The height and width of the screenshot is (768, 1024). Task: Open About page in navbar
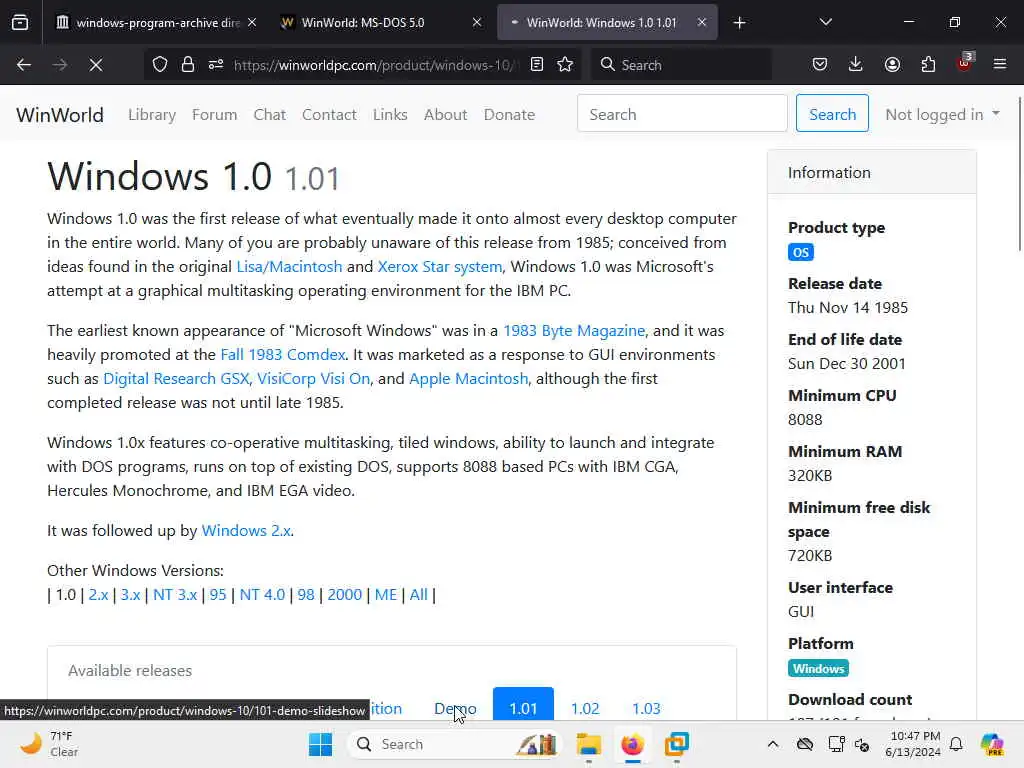click(445, 114)
